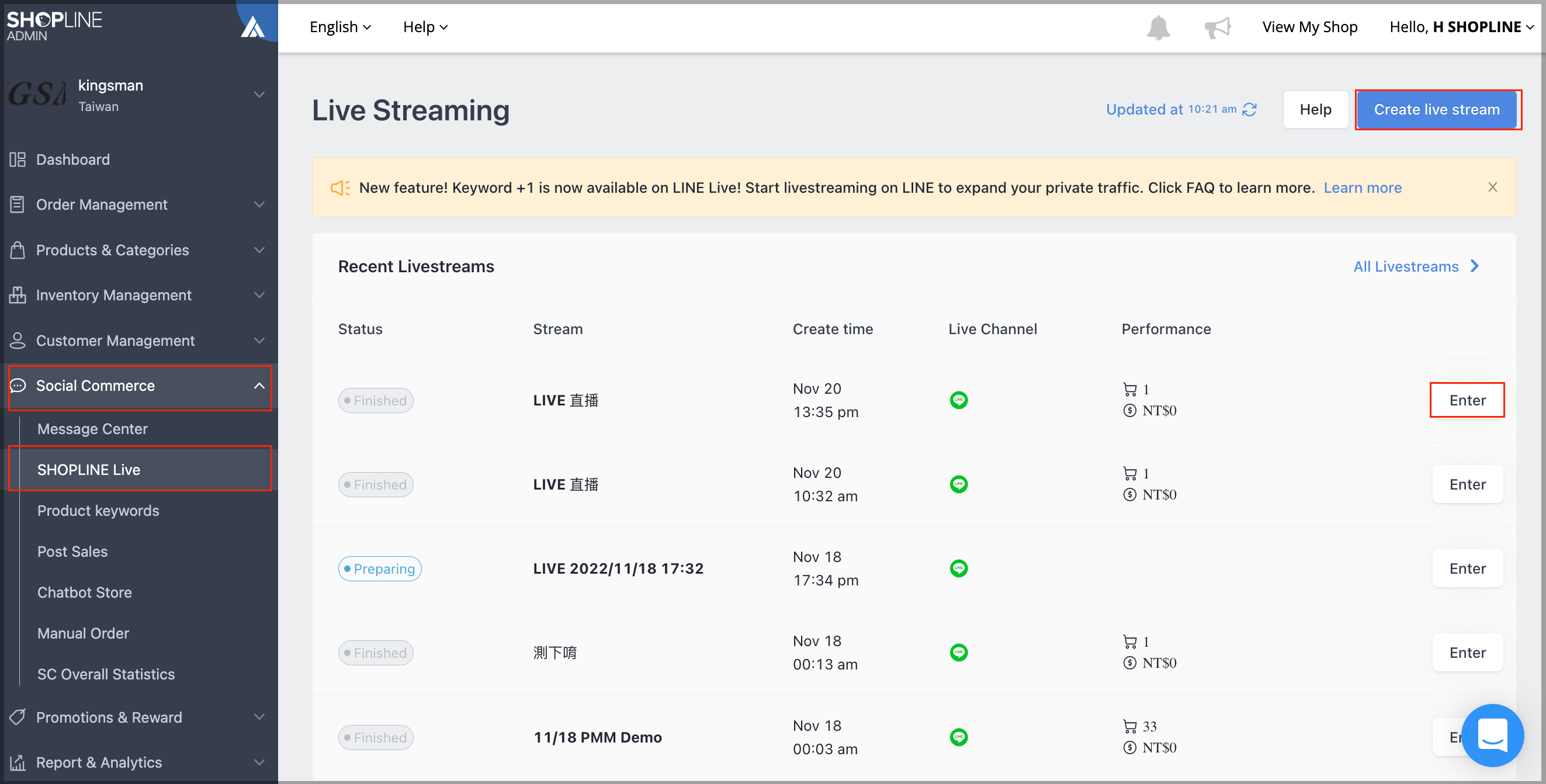Screen dimensions: 1546x784
Task: Click Create live stream button
Action: 1437,109
